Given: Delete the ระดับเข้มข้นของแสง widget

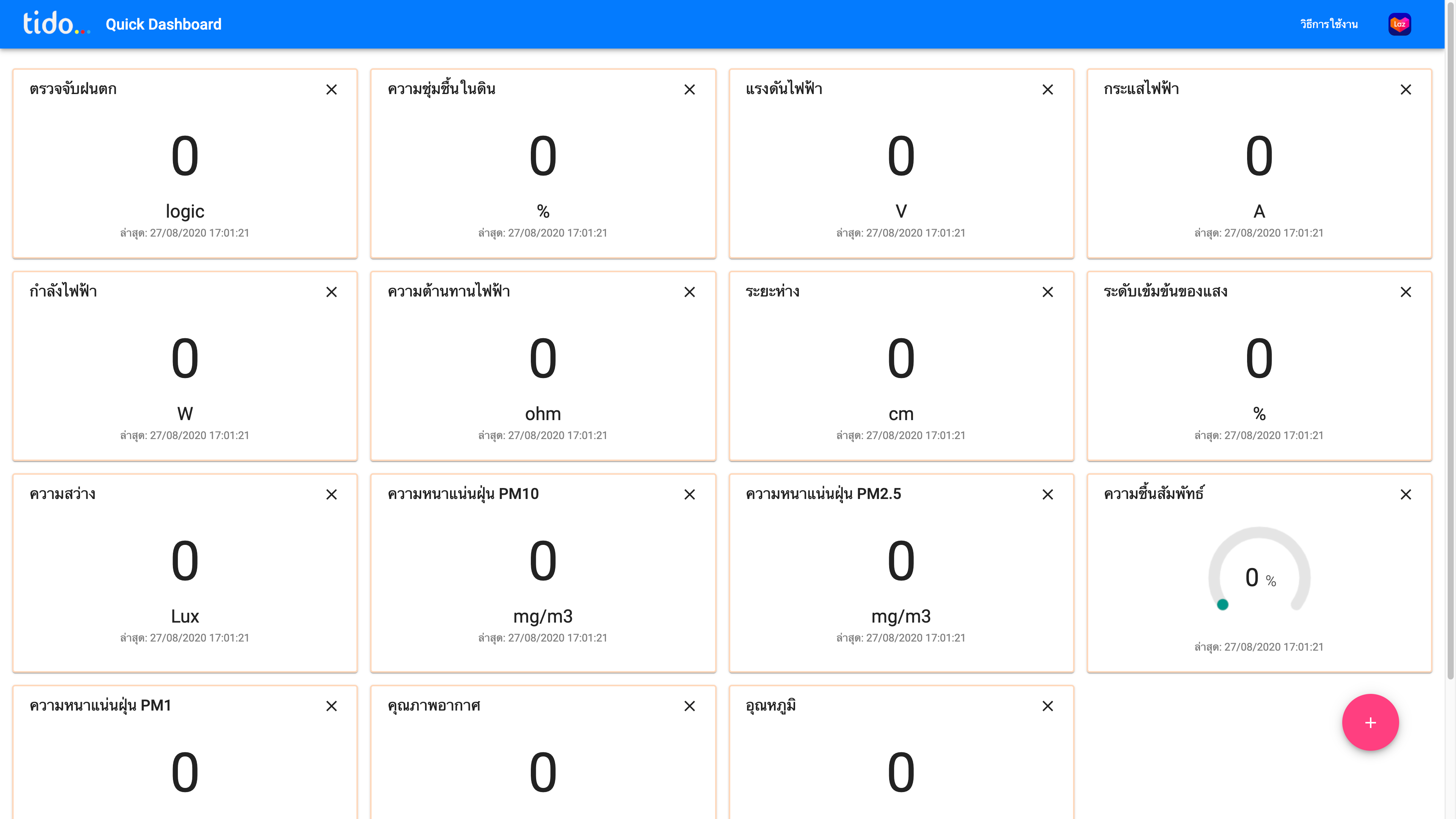Looking at the screenshot, I should click(x=1406, y=292).
